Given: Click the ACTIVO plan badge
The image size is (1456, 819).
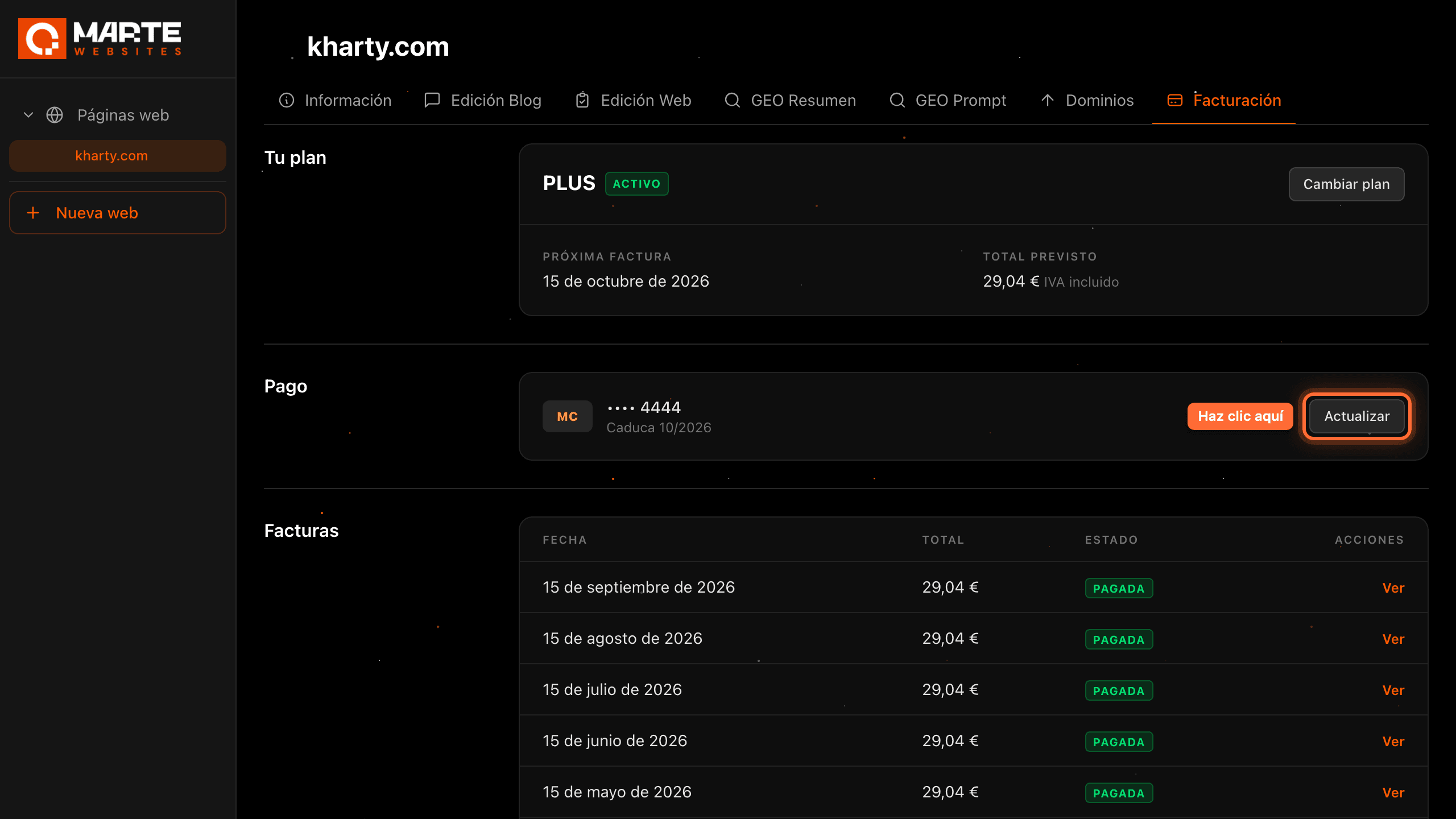Looking at the screenshot, I should [636, 184].
